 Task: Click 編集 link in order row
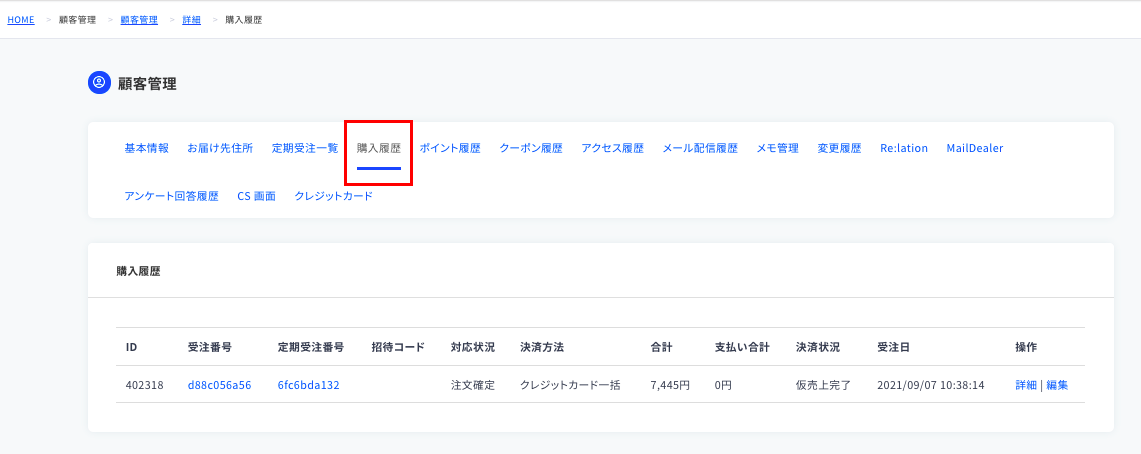[1057, 385]
